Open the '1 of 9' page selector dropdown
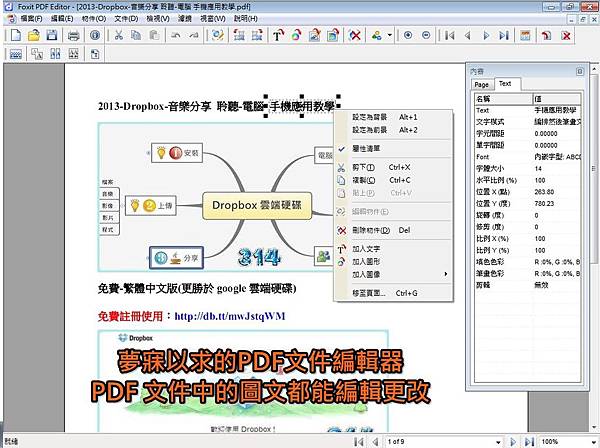 tap(498, 442)
